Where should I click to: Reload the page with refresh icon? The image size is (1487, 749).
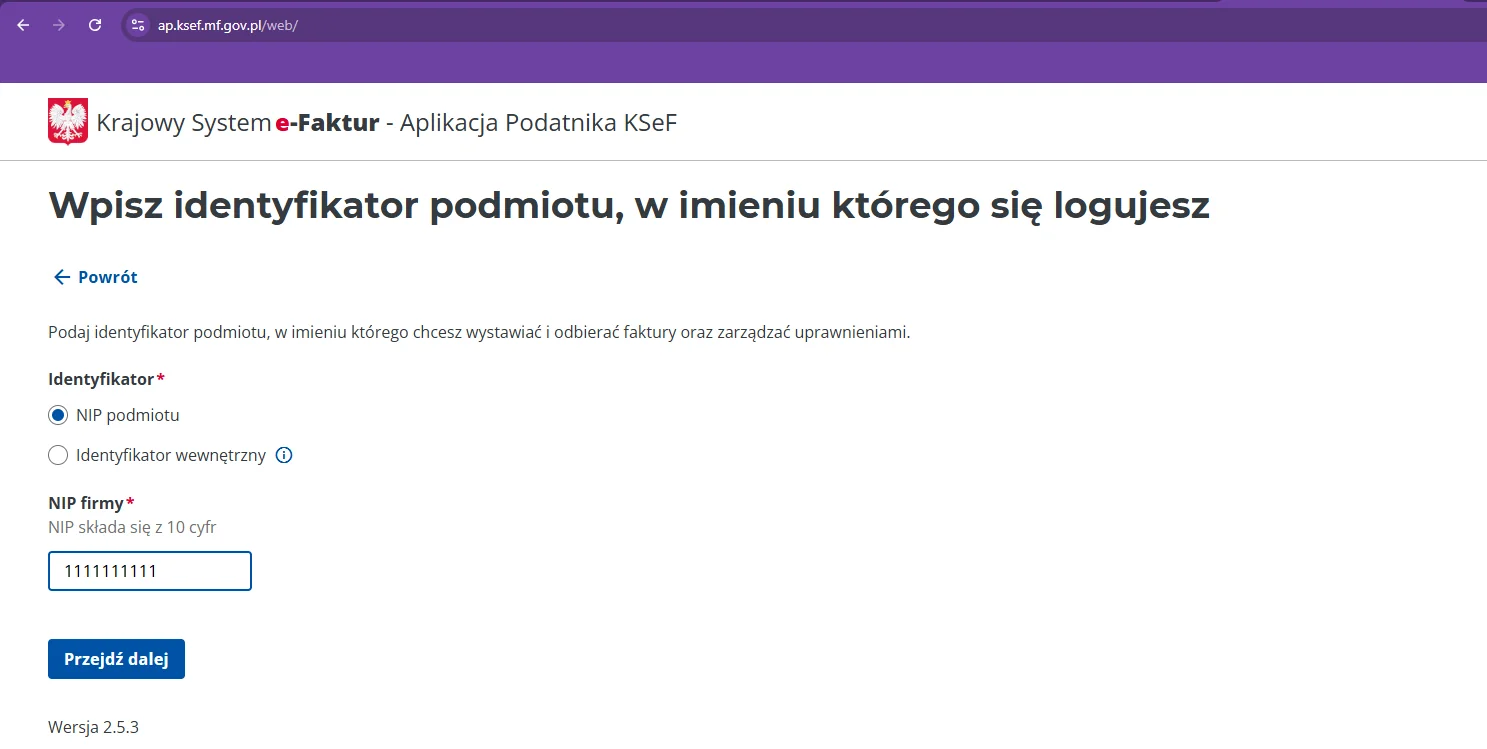coord(95,25)
